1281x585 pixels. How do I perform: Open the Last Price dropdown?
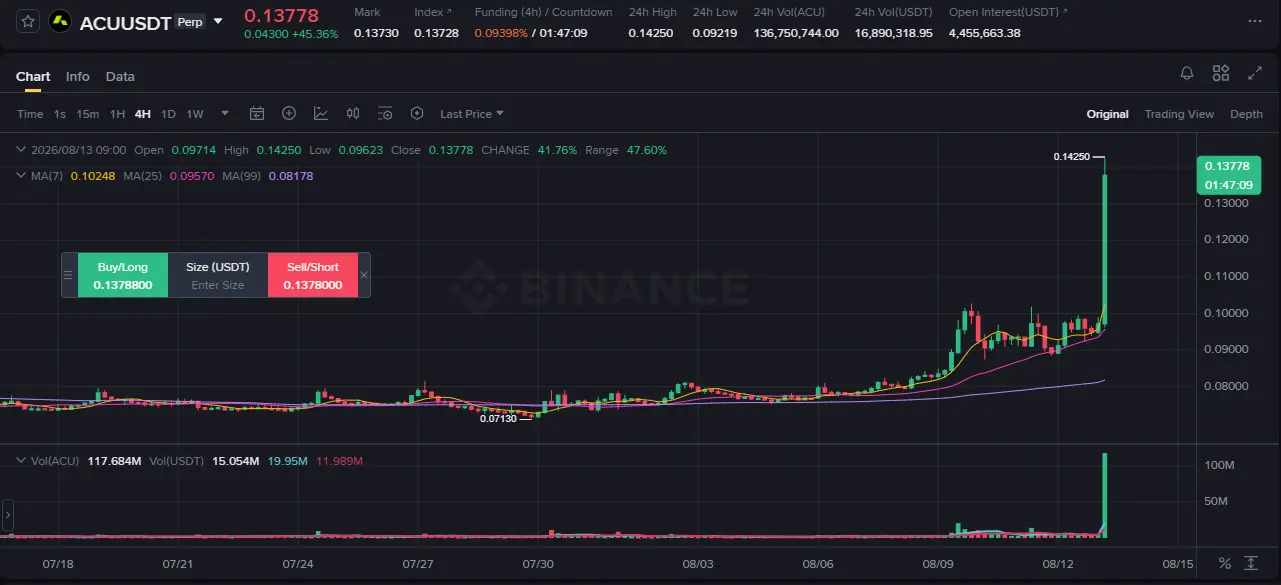(472, 114)
